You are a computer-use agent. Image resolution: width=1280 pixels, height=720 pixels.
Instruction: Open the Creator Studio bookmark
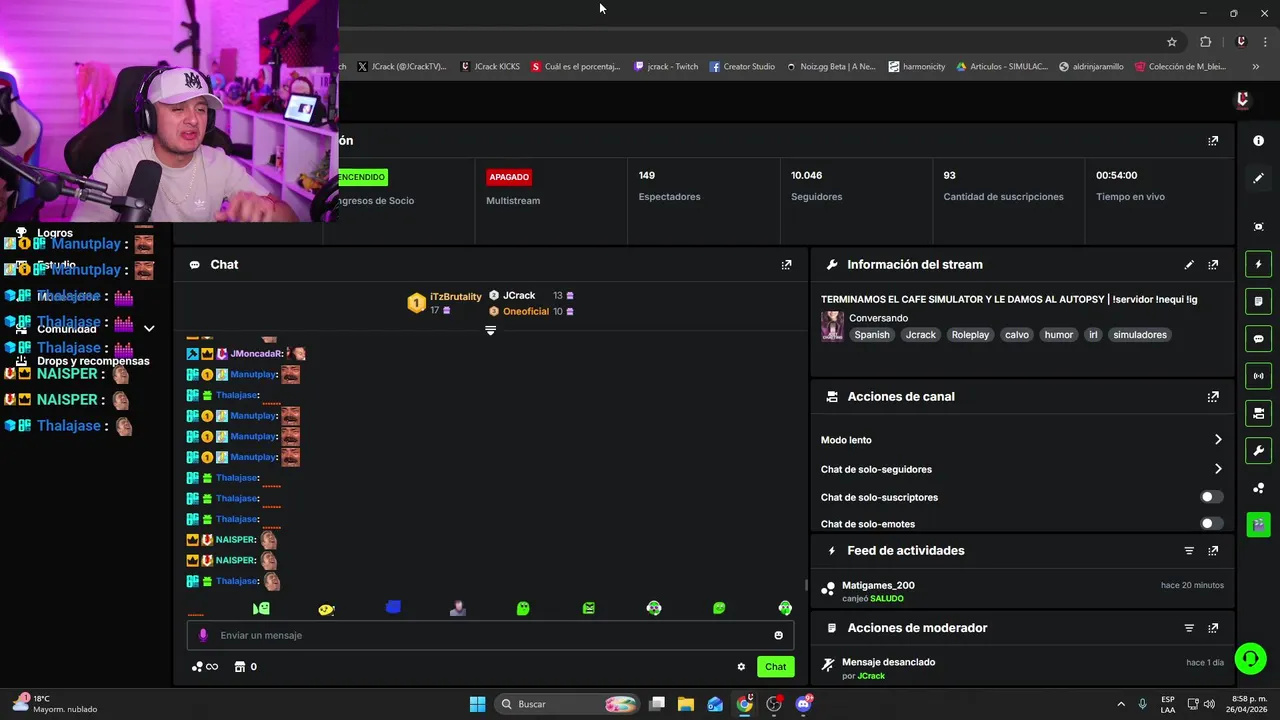pos(742,67)
